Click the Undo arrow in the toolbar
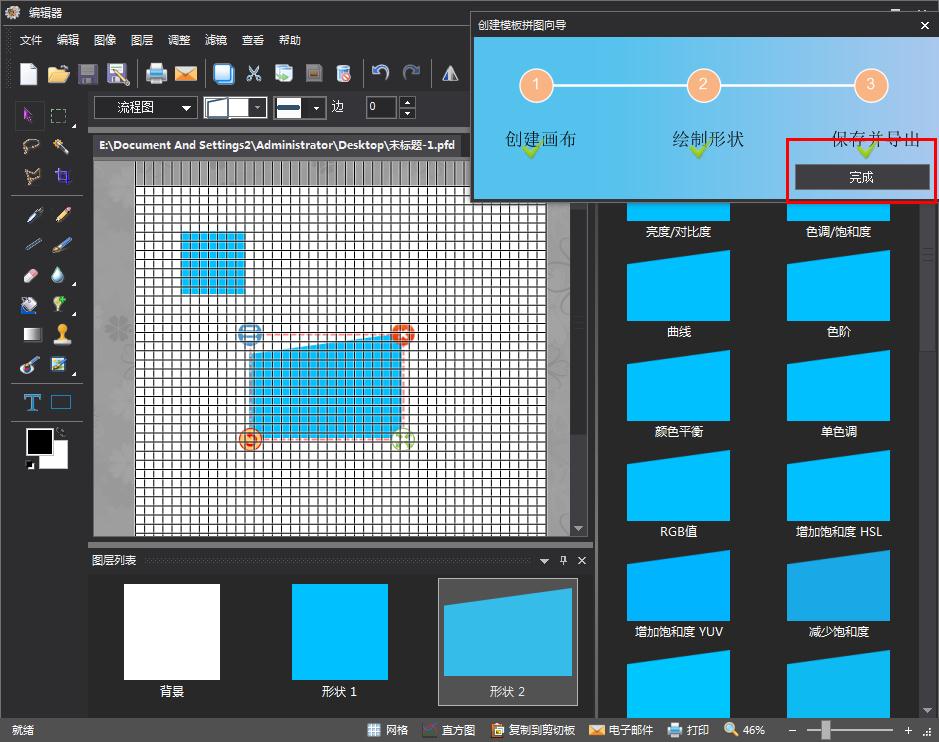 [380, 73]
